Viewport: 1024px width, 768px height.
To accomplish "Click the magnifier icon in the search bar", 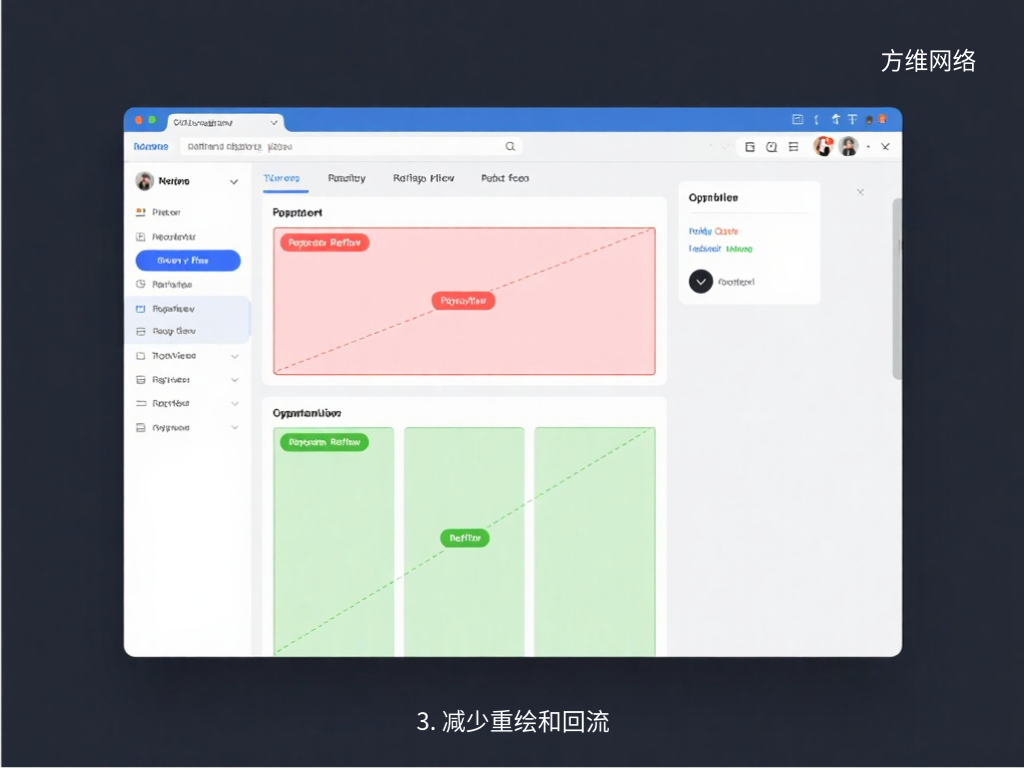I will point(510,147).
